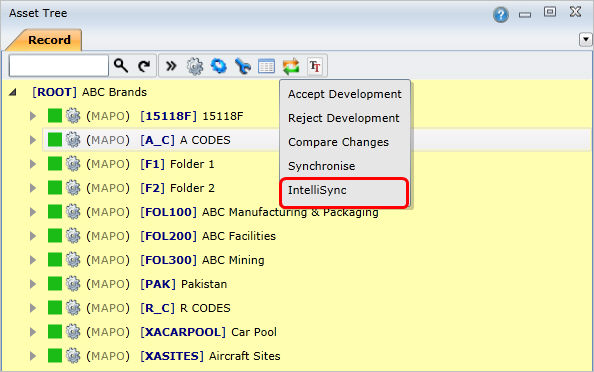Click the blue gear toolbar icon
The image size is (594, 372).
219,66
